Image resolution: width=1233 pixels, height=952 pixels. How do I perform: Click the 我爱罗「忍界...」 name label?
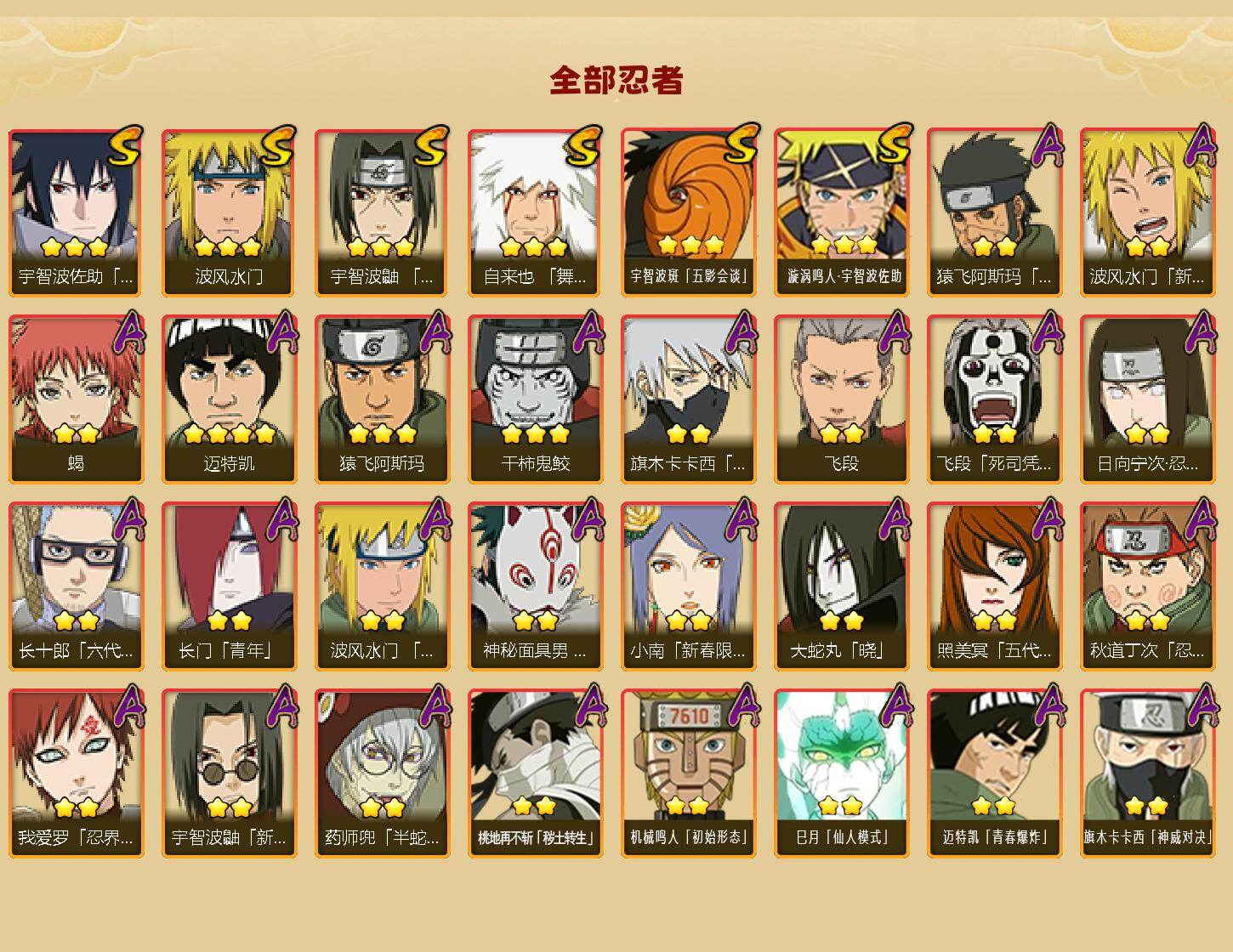tap(76, 838)
